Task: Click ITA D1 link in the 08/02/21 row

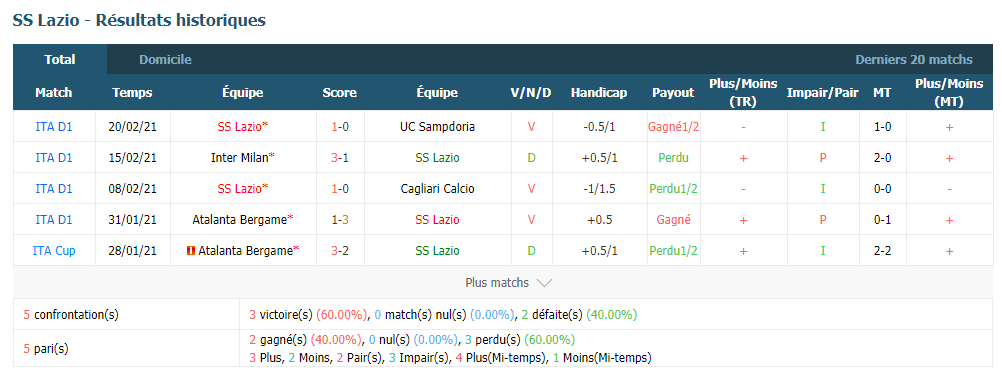Action: pos(54,189)
